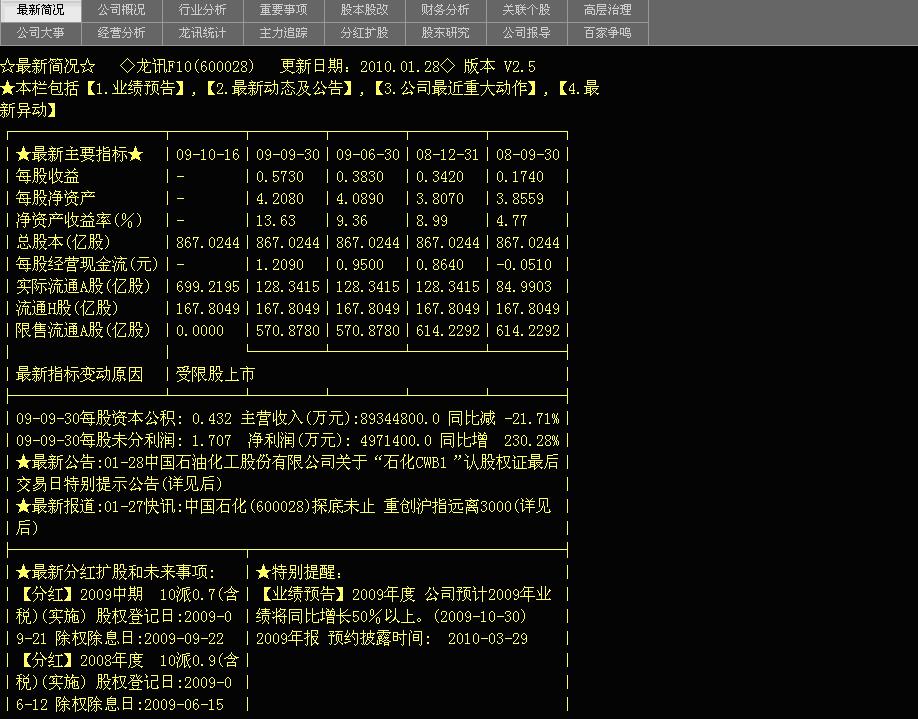Image resolution: width=918 pixels, height=719 pixels.
Task: Click net asset value 4.0890
Action: coord(360,199)
